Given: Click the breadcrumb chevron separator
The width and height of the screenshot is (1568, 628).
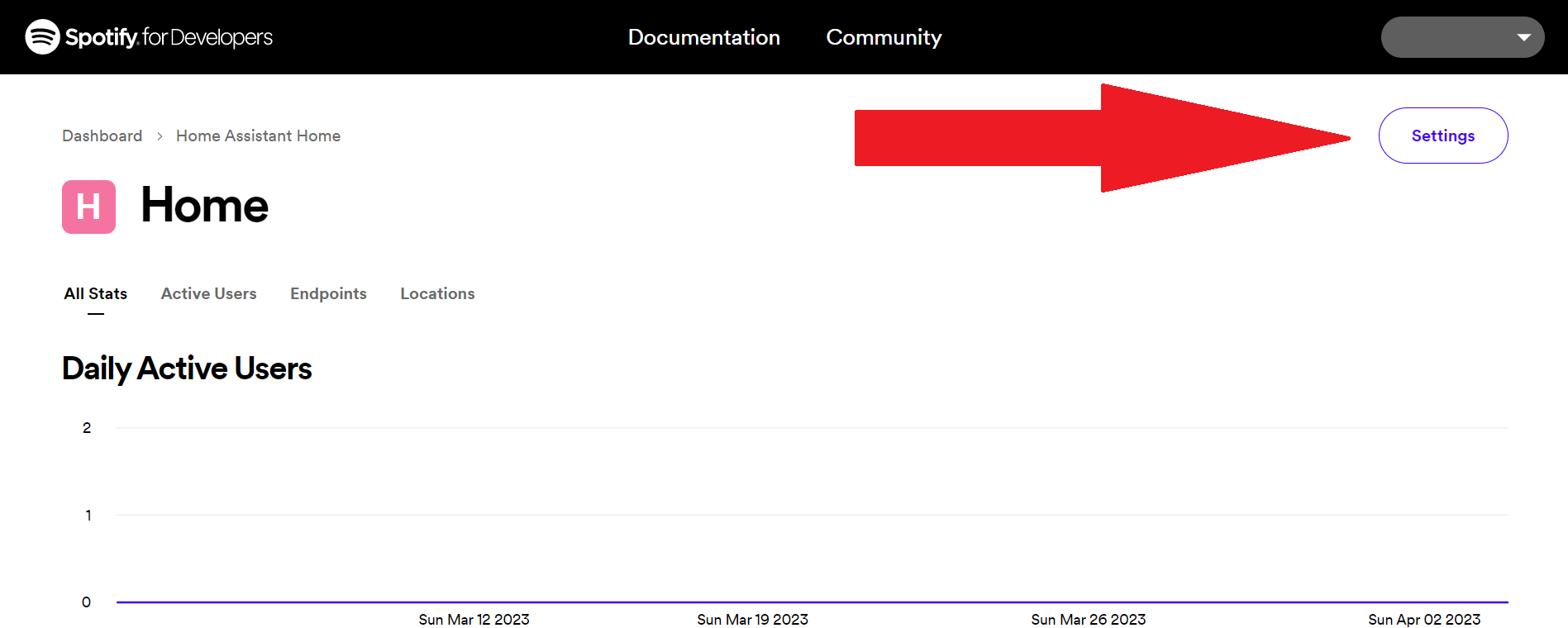Looking at the screenshot, I should pos(160,136).
